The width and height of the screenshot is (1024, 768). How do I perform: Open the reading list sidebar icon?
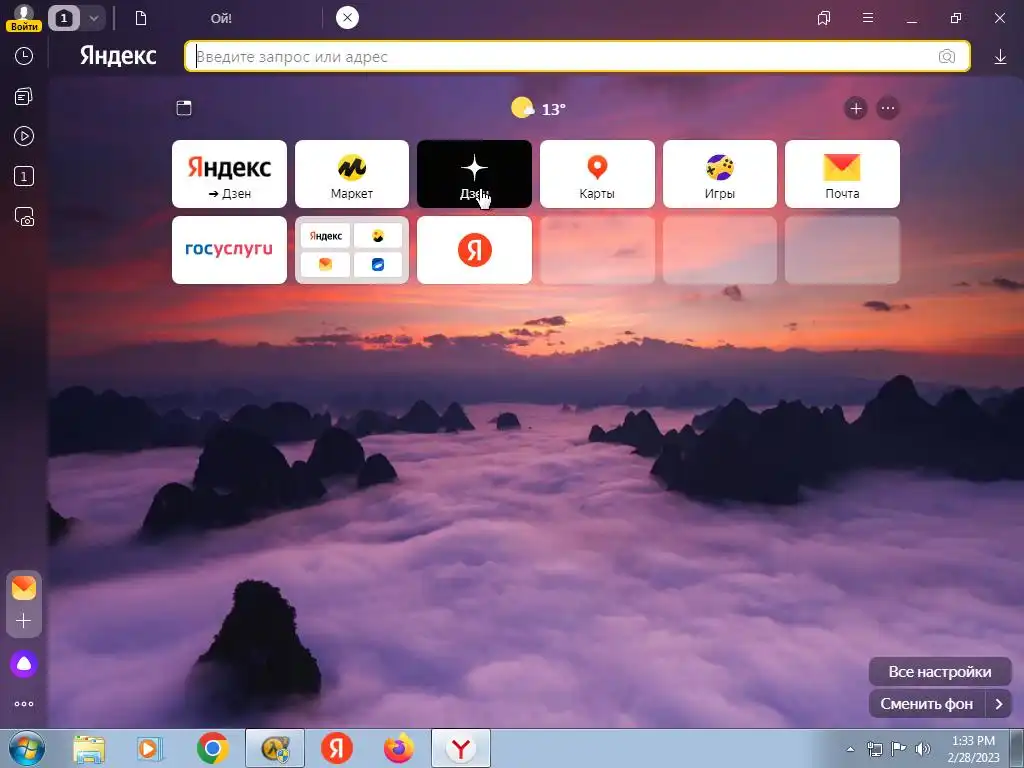pyautogui.click(x=24, y=97)
